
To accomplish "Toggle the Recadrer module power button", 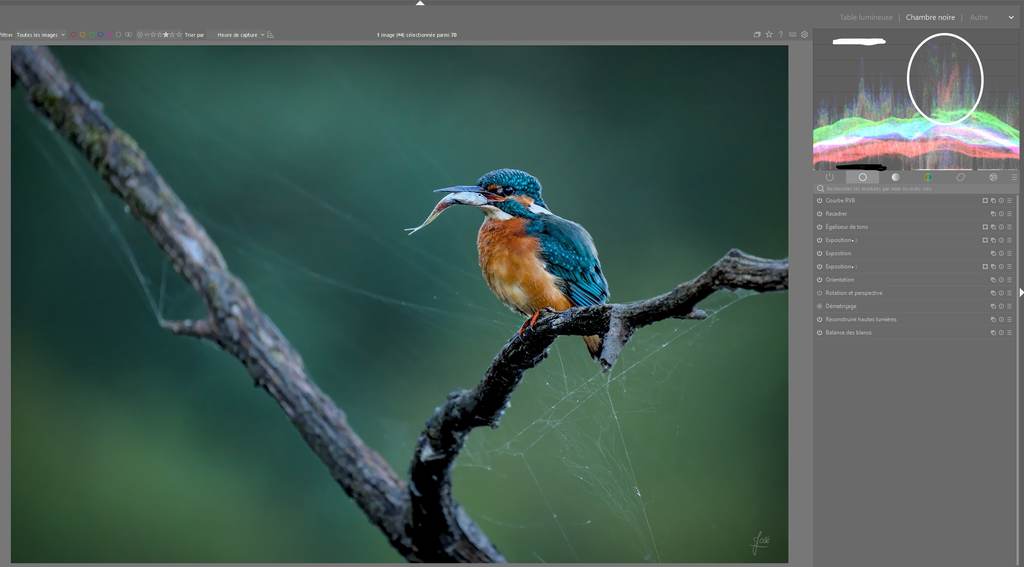I will point(820,214).
